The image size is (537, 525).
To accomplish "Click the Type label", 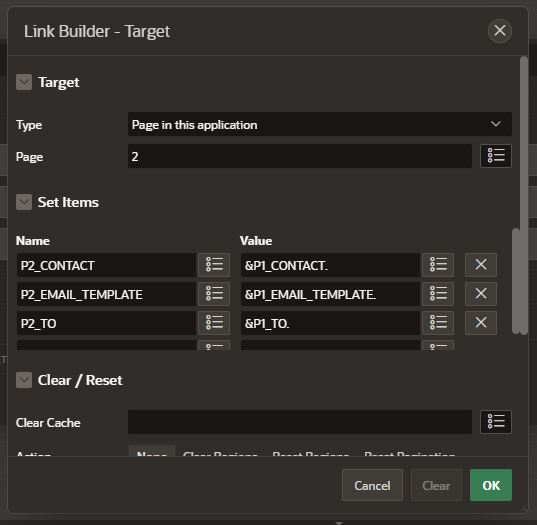I will click(x=29, y=125).
